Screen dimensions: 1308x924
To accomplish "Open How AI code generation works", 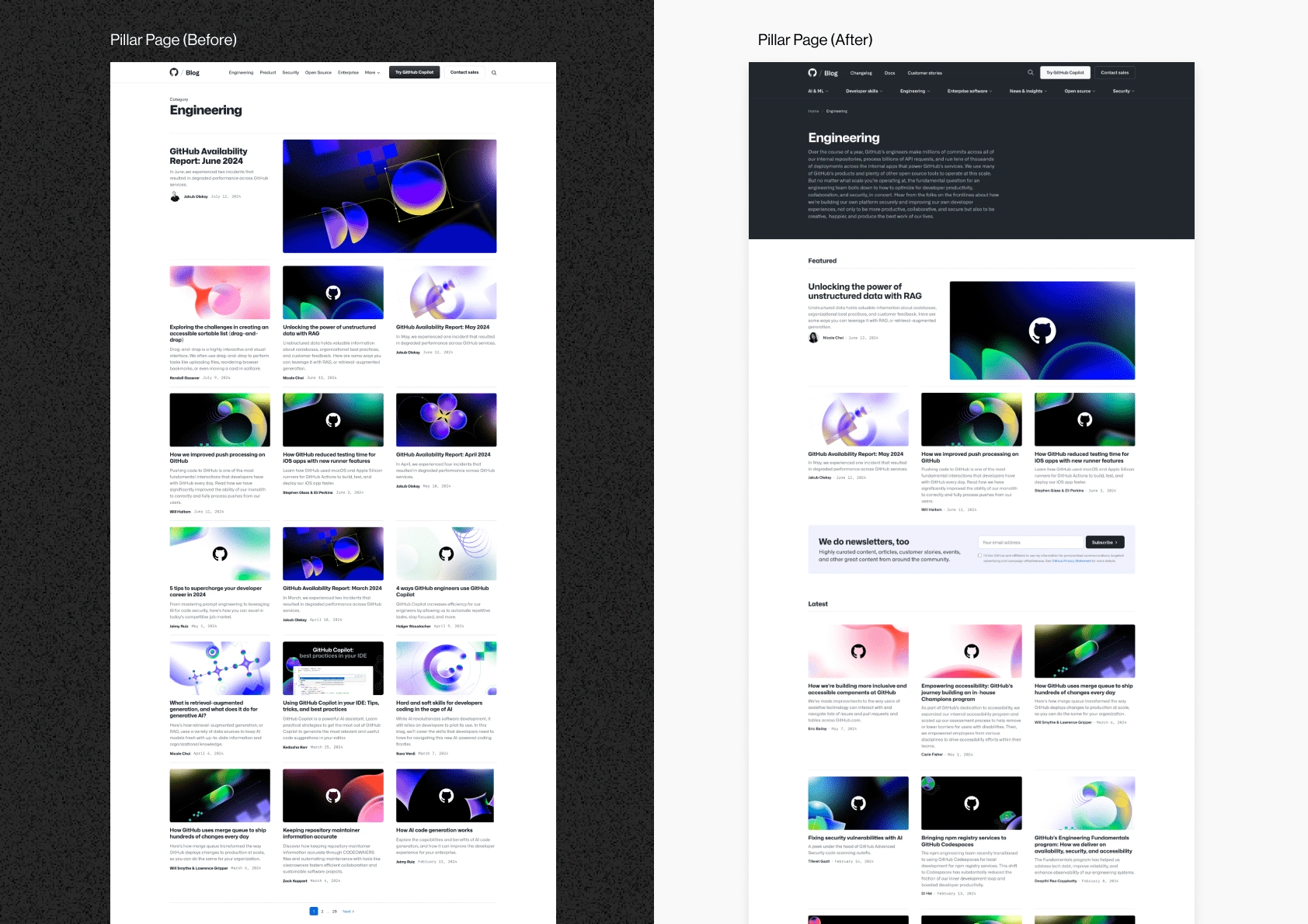I will 434,830.
